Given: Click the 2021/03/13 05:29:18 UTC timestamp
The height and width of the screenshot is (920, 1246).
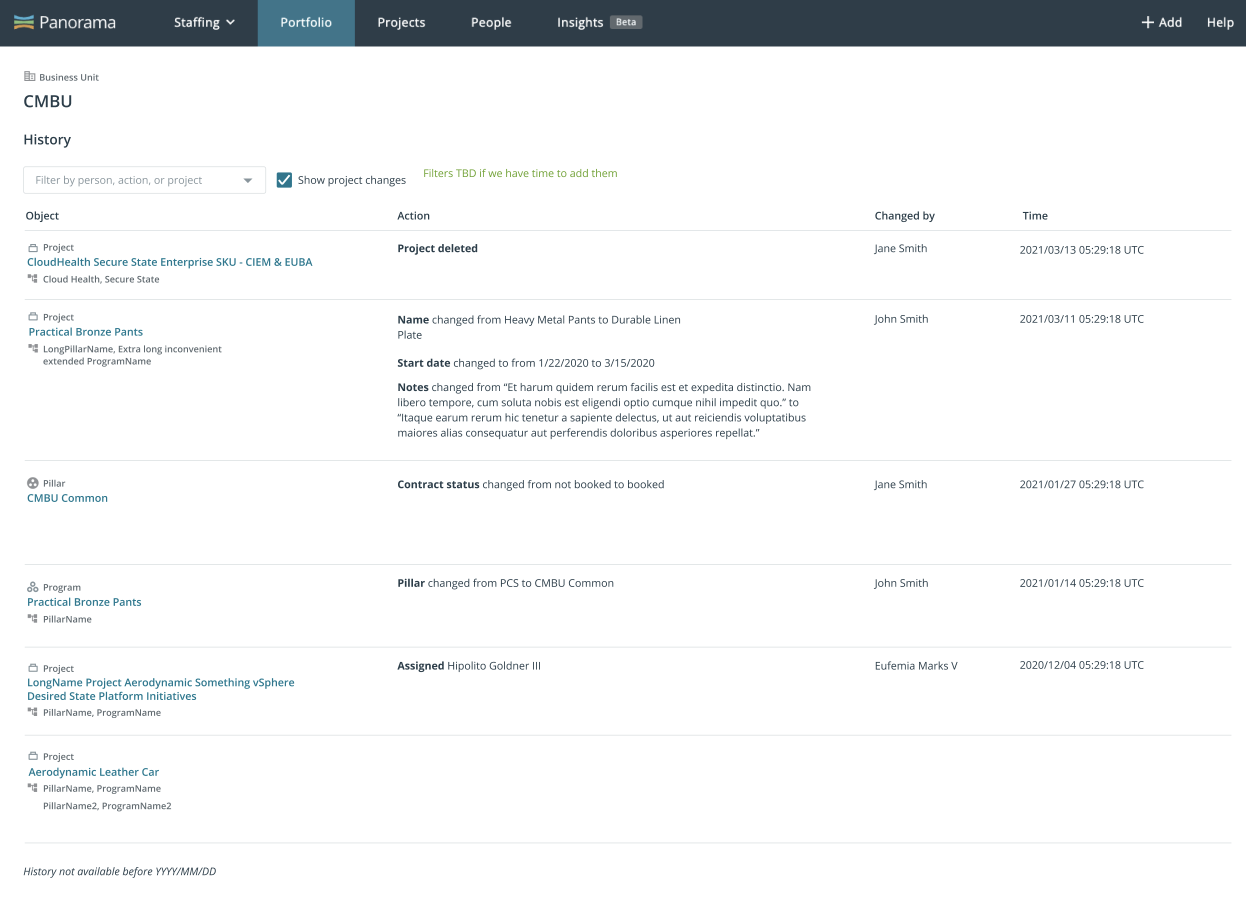Looking at the screenshot, I should pos(1081,250).
